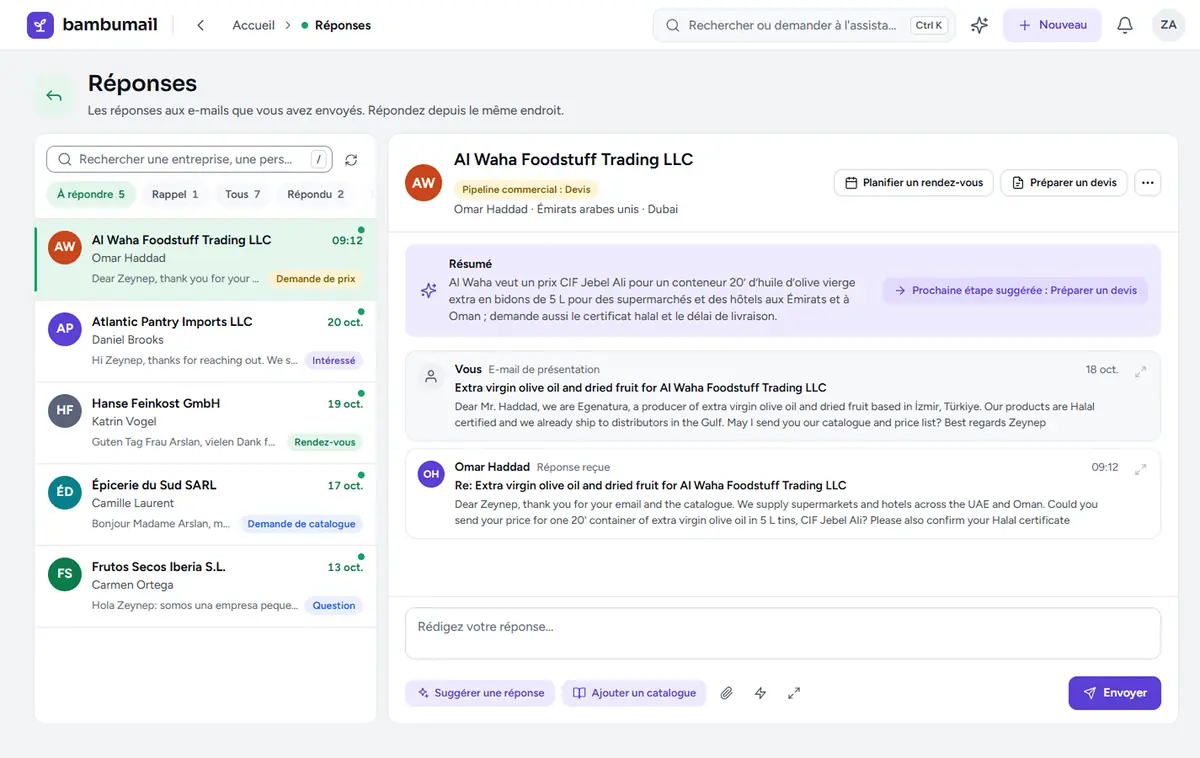Attach a file with the paperclip icon

coord(727,693)
